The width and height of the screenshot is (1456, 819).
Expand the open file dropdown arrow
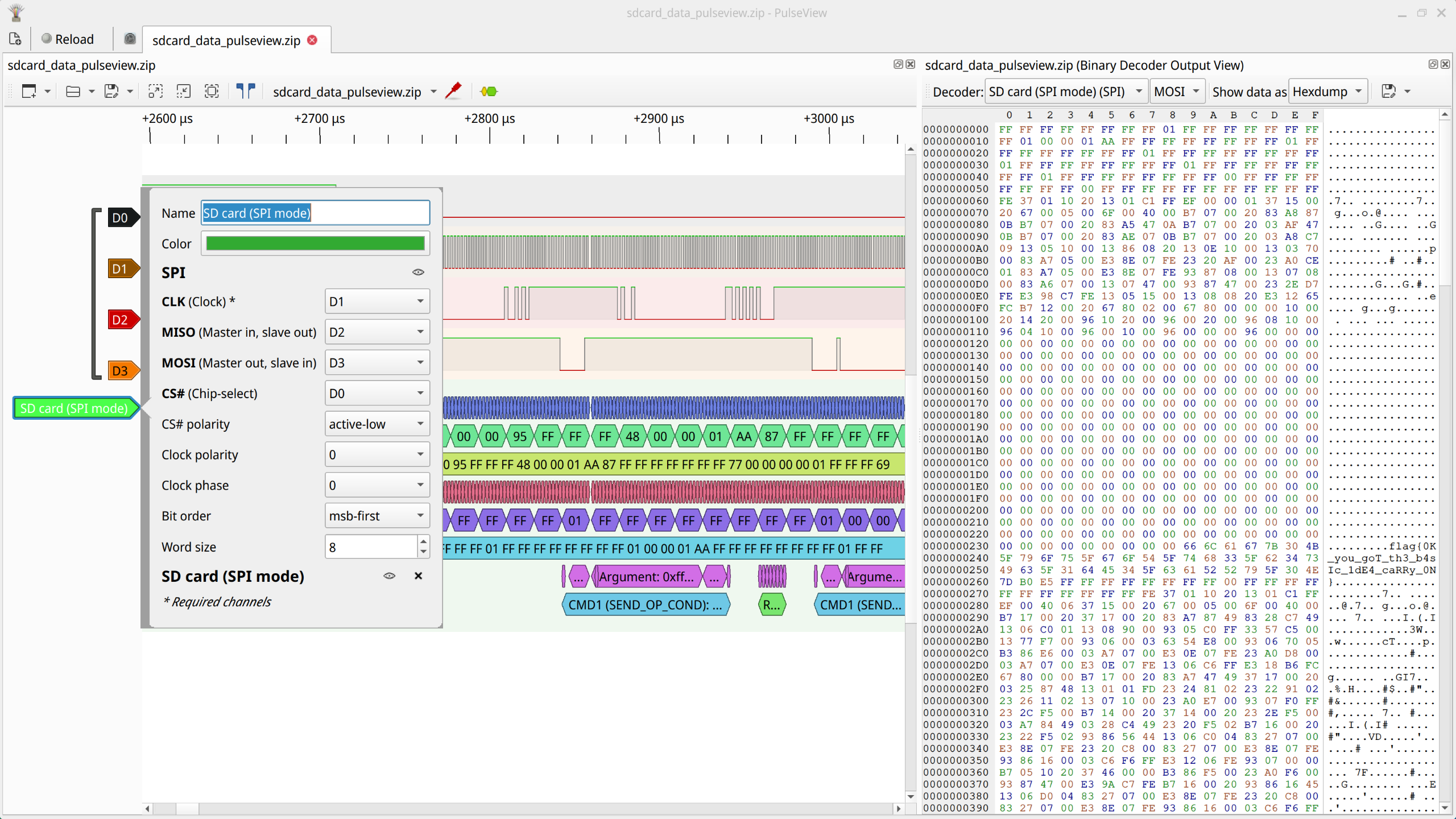pos(92,91)
